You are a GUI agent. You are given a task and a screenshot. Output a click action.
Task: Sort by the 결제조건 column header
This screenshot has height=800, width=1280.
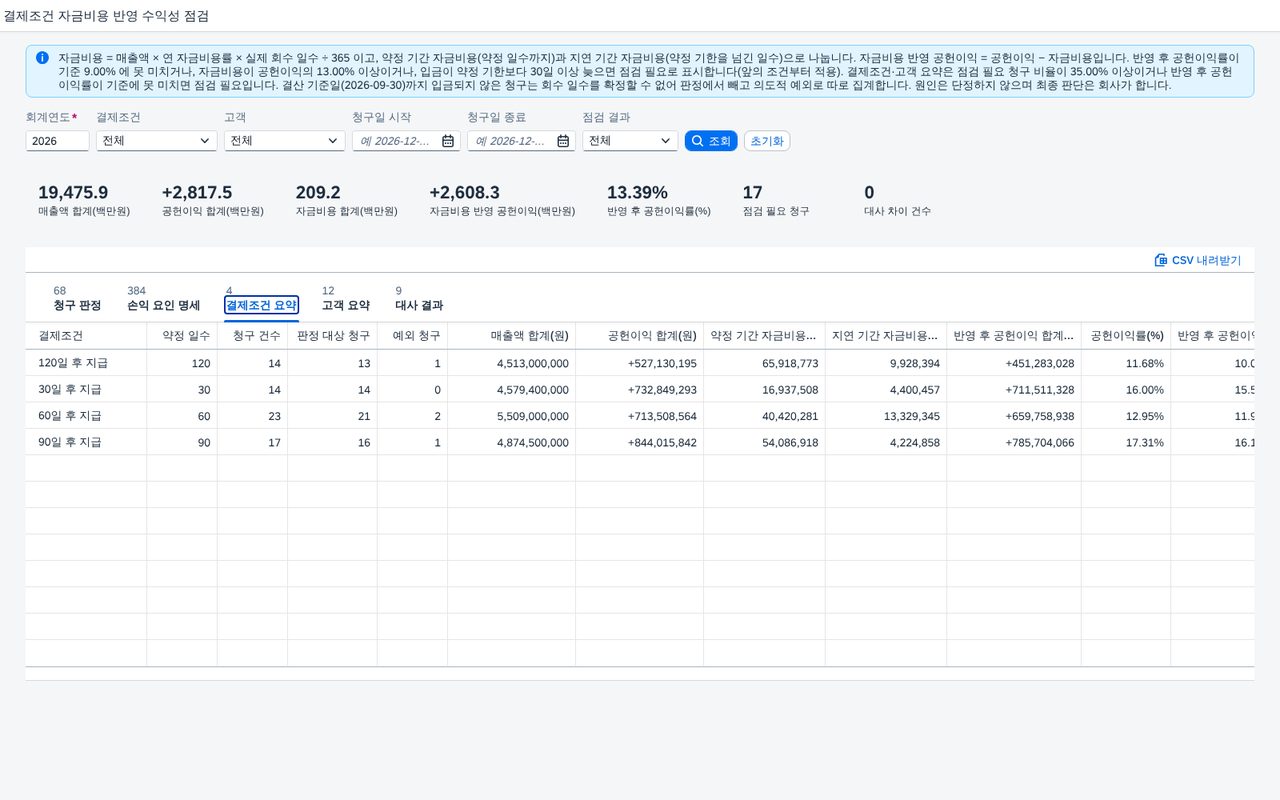pos(86,336)
